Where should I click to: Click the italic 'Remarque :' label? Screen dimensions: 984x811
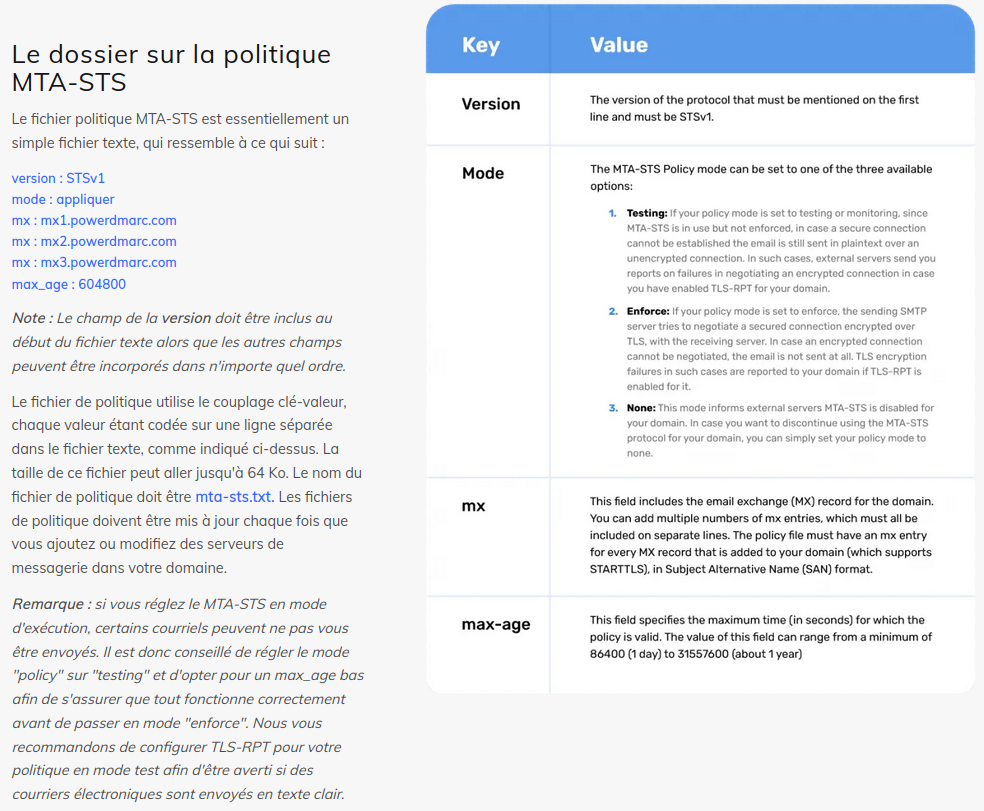coord(51,604)
